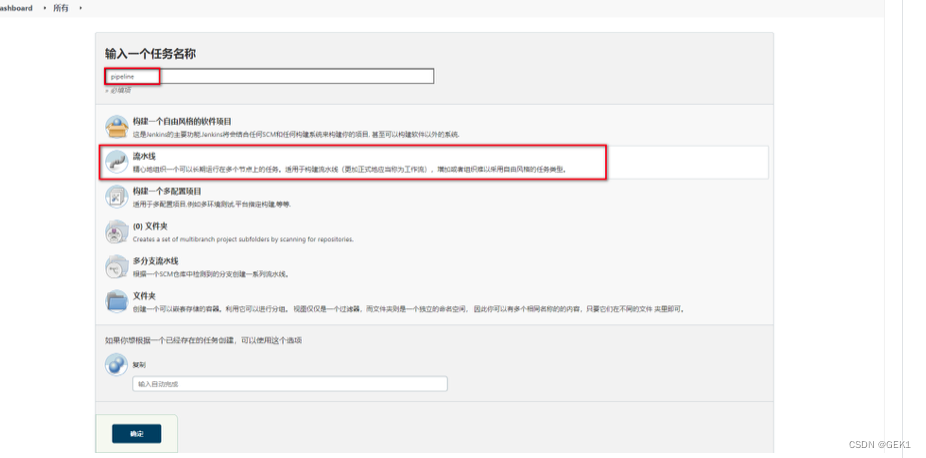Click the folder container description line
The width and height of the screenshot is (926, 458).
409,309
